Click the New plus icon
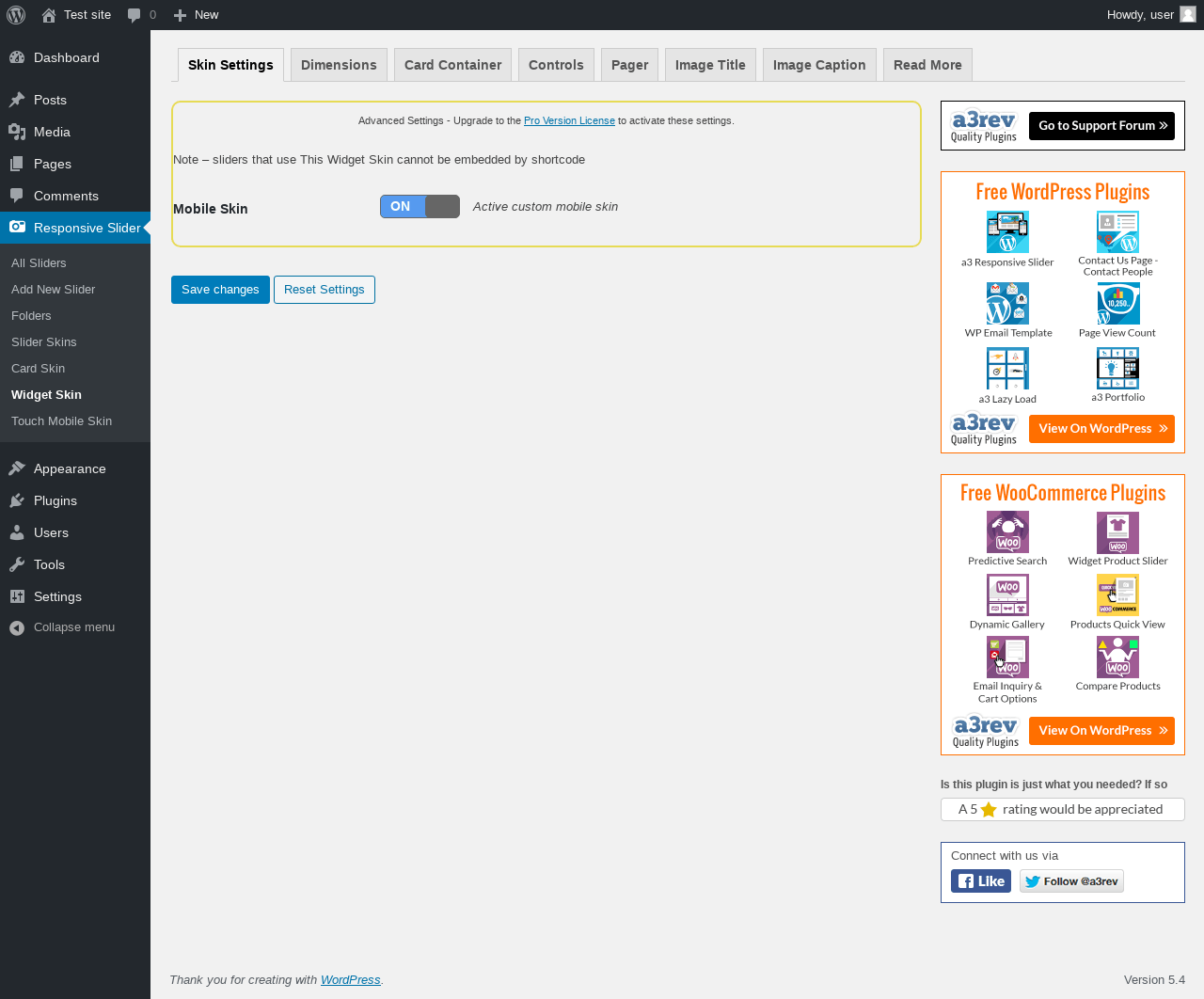 click(x=180, y=15)
